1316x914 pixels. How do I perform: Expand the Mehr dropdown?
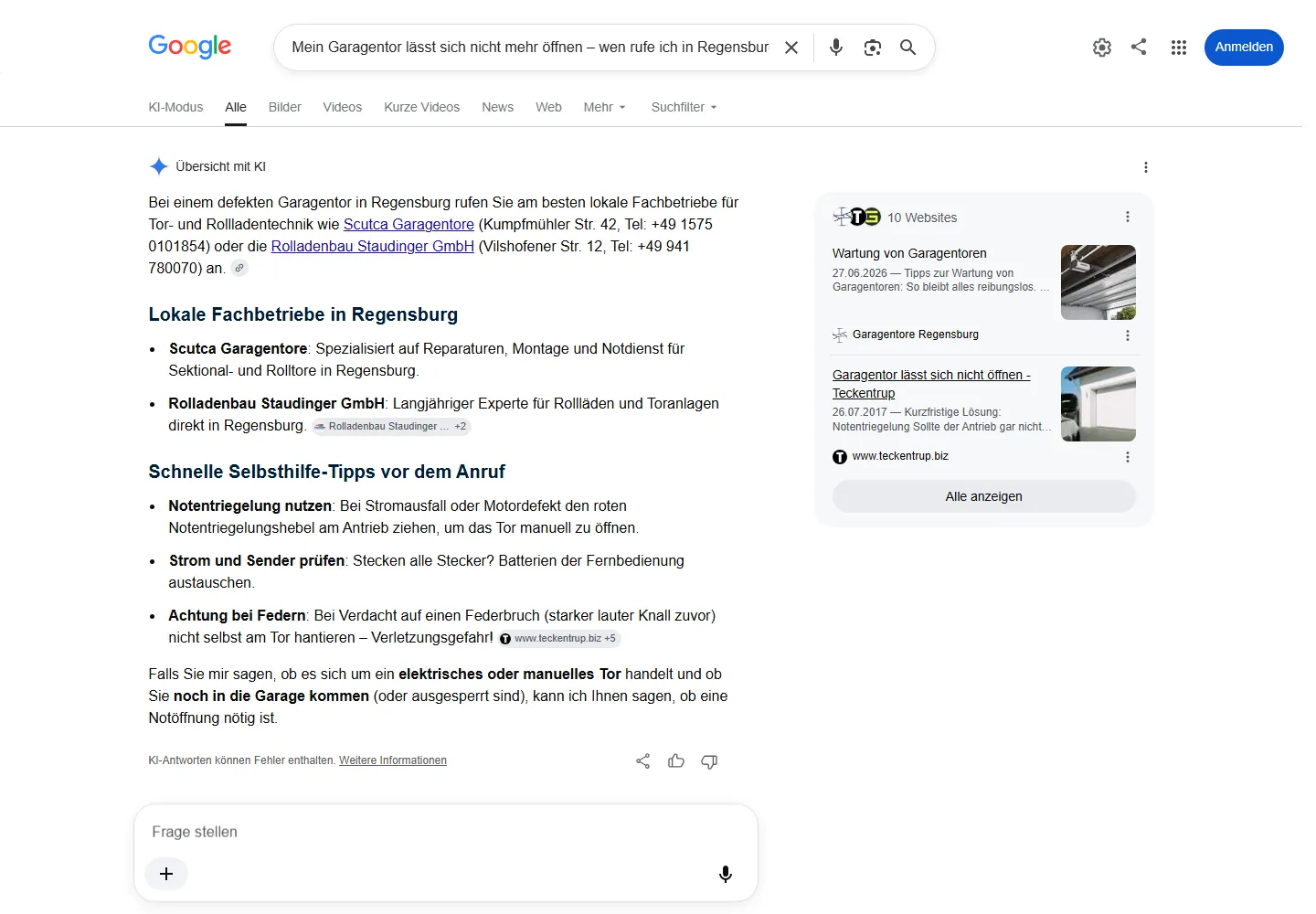click(605, 107)
